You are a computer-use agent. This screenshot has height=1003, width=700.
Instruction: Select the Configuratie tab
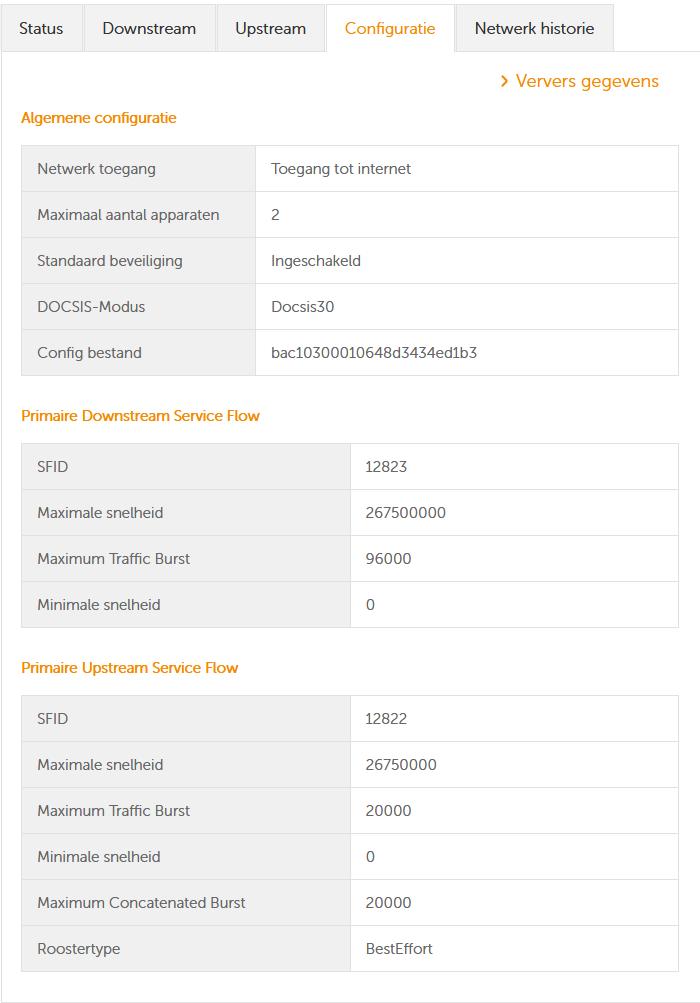point(390,28)
